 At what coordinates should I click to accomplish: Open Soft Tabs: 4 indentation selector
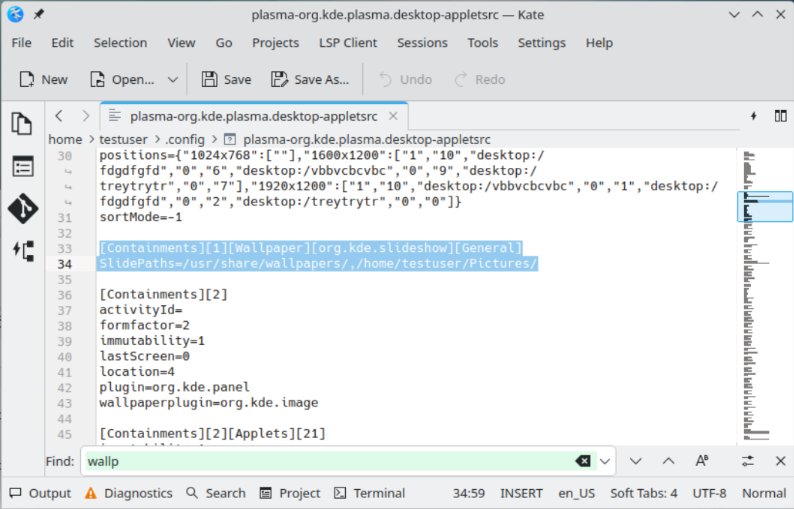coord(643,493)
